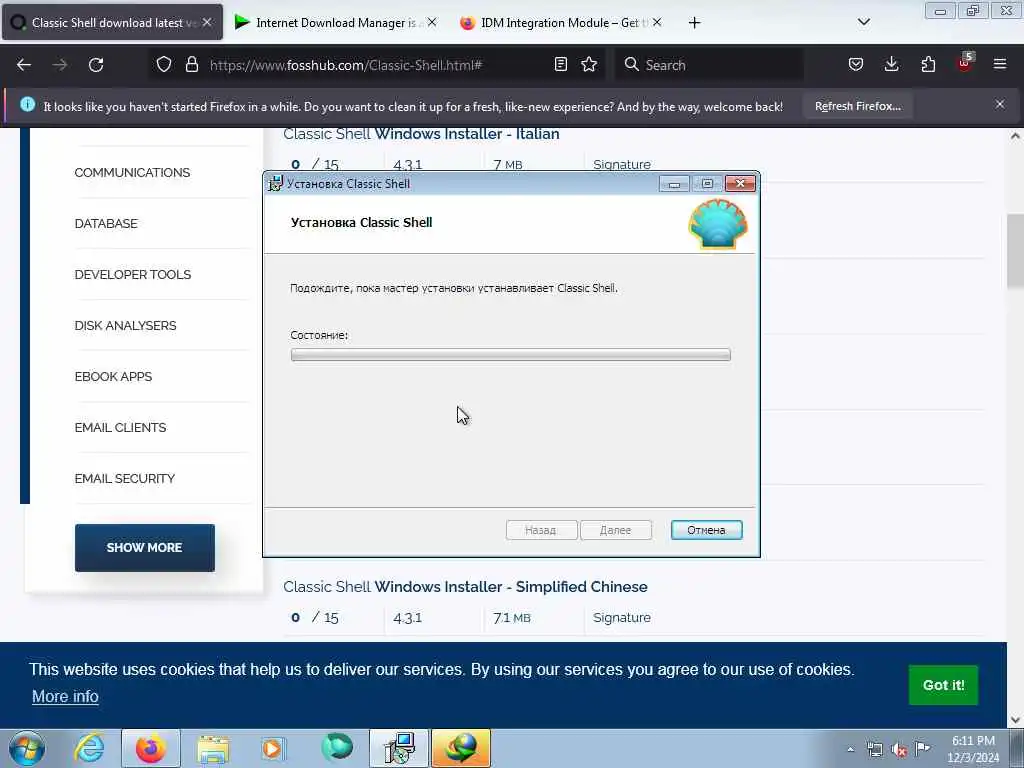Launch Internet Explorer from the taskbar
The image size is (1024, 768).
[89, 748]
